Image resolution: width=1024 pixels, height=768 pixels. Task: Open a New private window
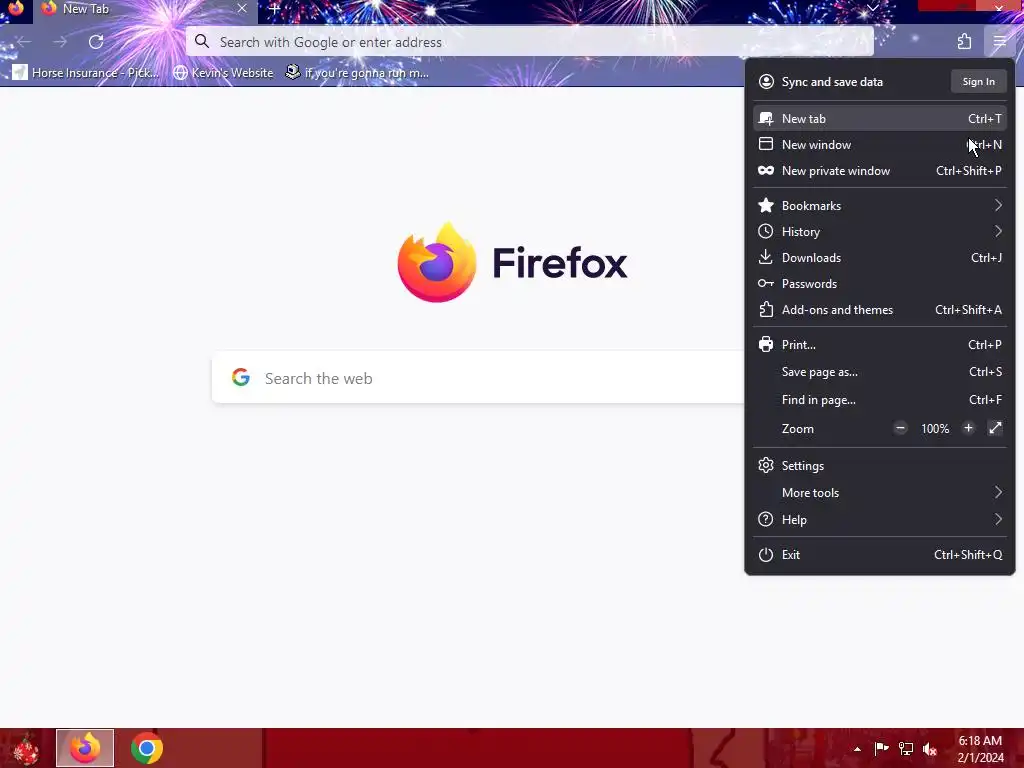[x=880, y=170]
